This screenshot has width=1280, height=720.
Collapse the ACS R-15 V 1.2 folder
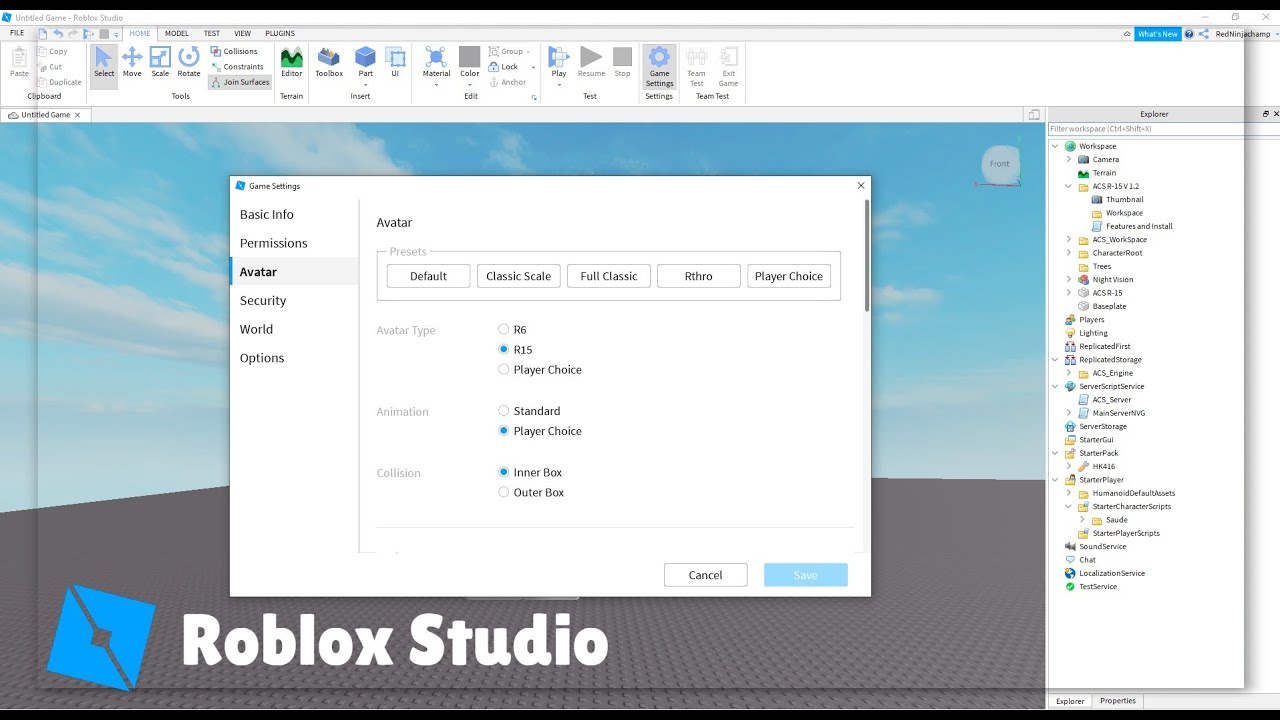tap(1068, 186)
